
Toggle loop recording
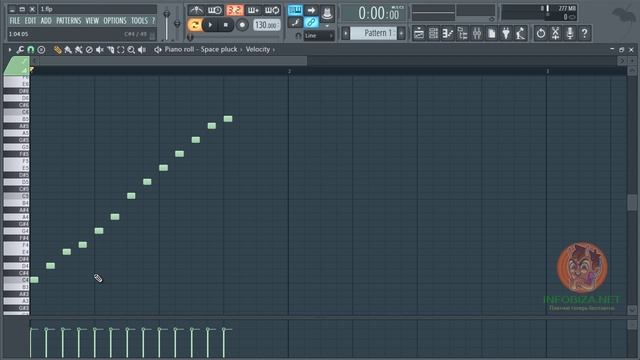click(272, 10)
